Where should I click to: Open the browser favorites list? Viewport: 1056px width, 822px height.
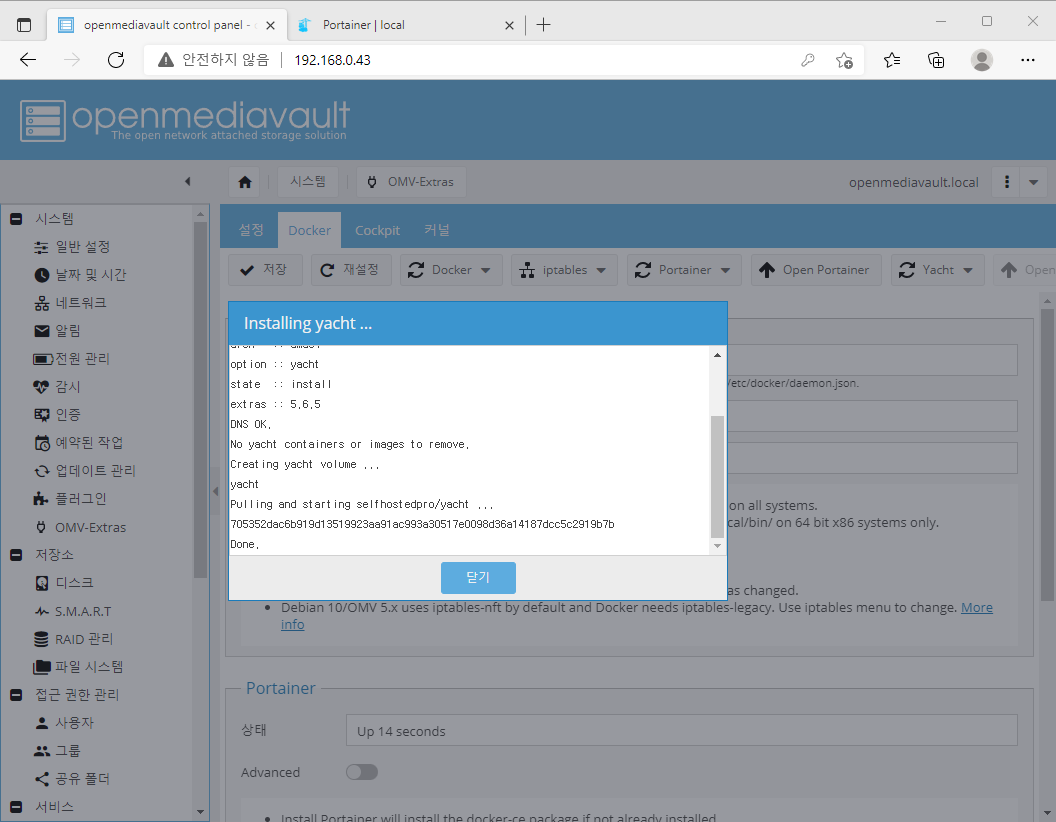[892, 60]
